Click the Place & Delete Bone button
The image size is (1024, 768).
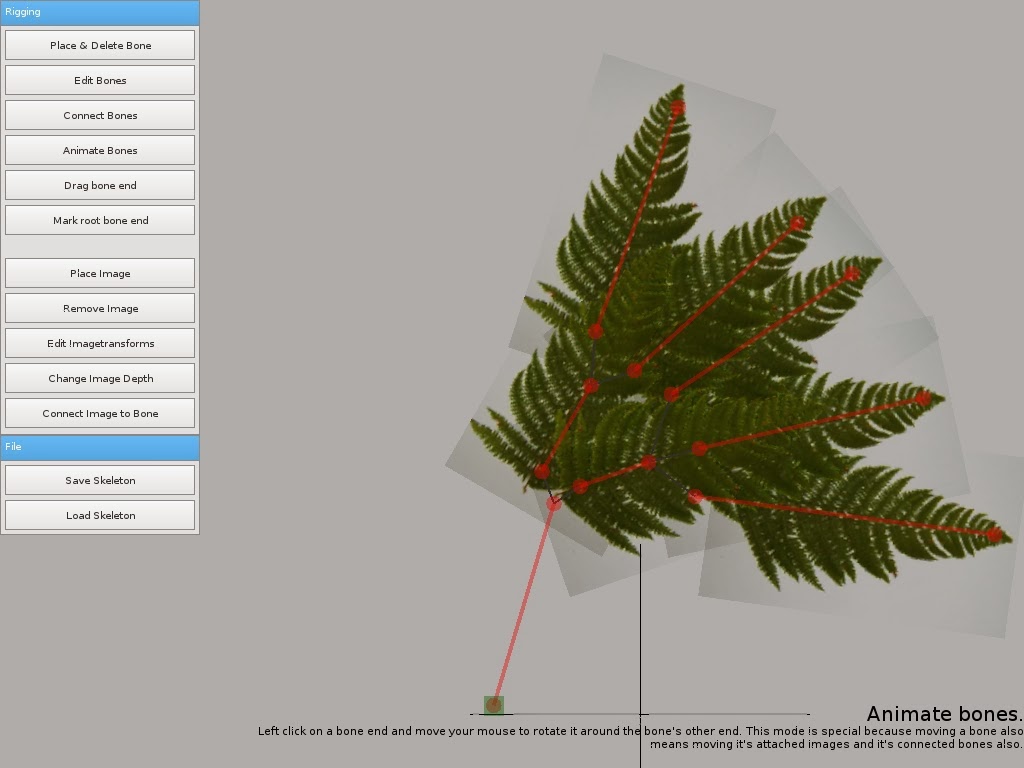100,45
